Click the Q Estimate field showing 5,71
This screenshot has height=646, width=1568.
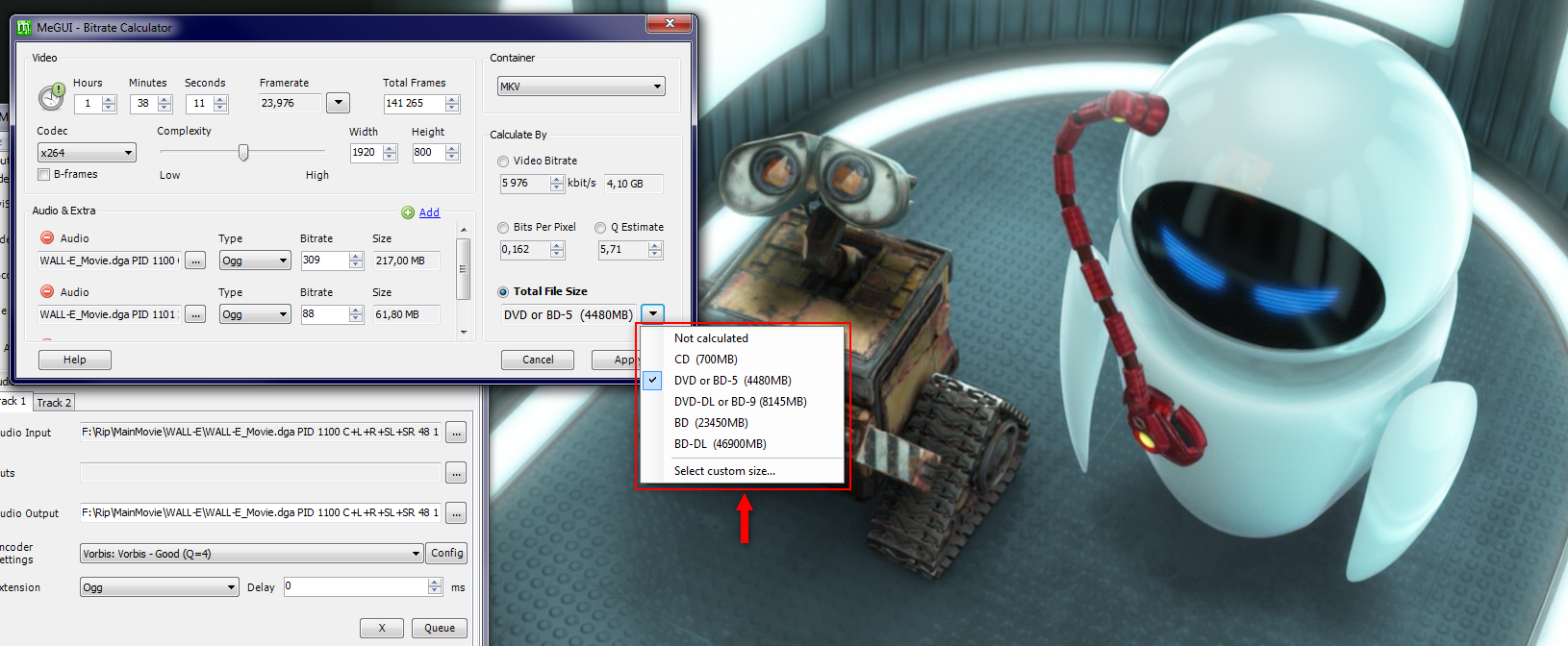click(x=623, y=249)
